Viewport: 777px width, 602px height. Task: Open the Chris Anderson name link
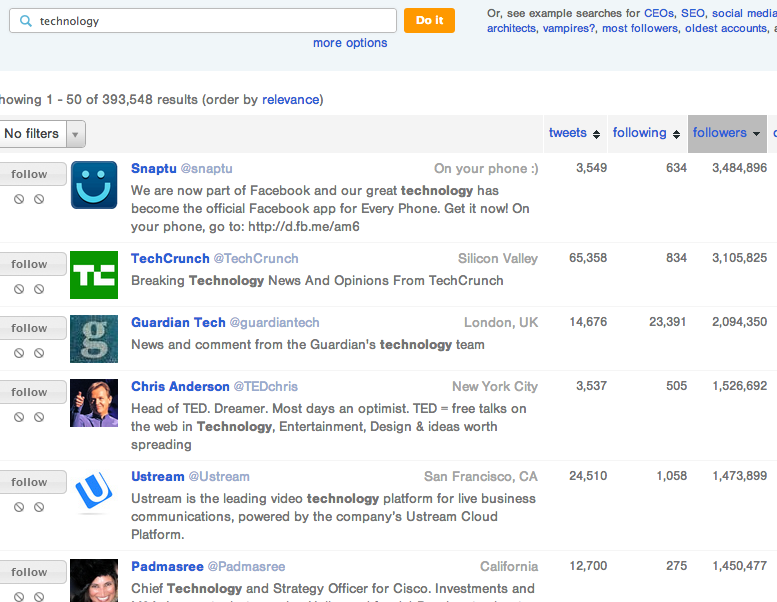[x=180, y=386]
